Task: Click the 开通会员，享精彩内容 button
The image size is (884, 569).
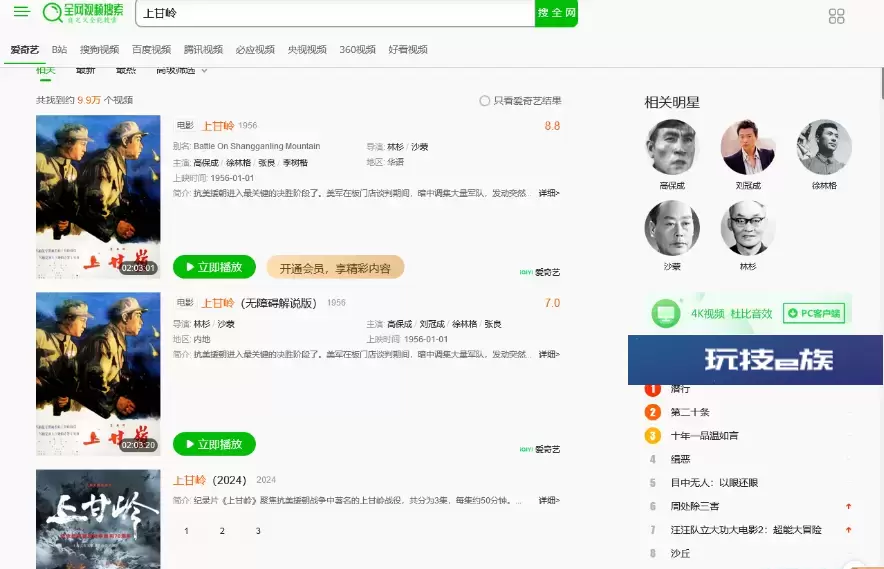Action: pyautogui.click(x=335, y=268)
